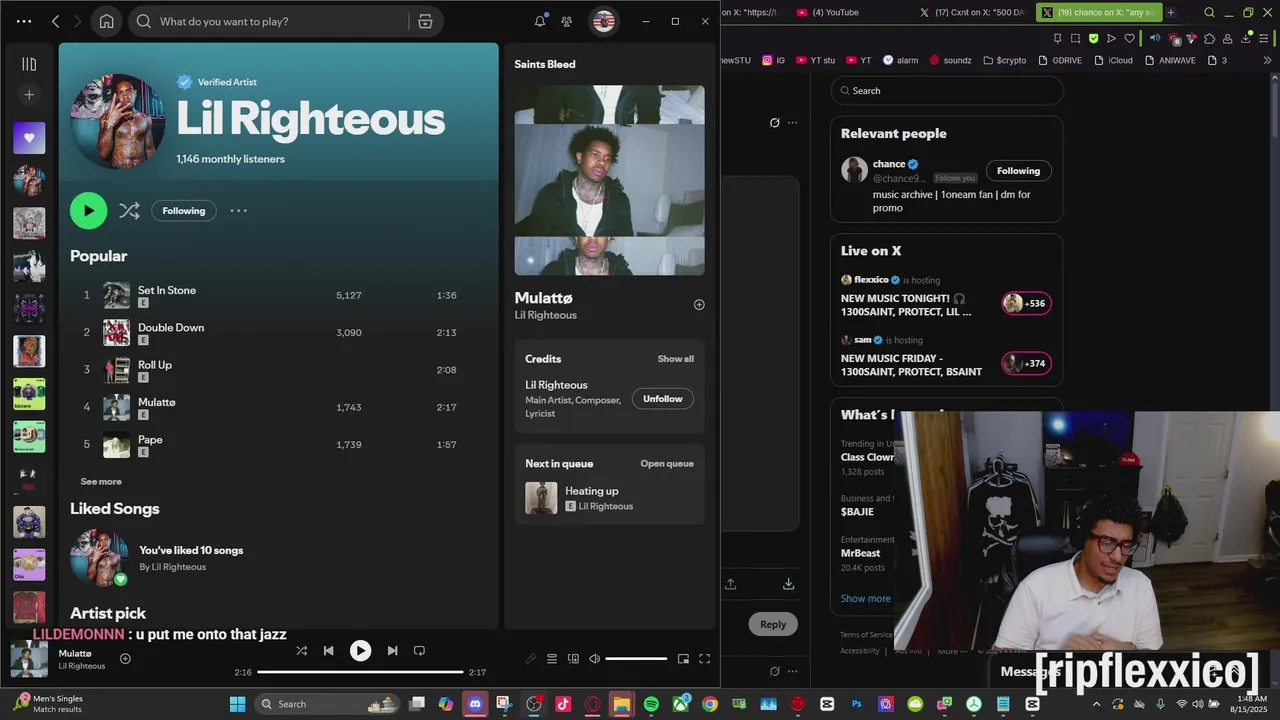Toggle shuffle in bottom player bar
The image size is (1280, 720).
[x=301, y=650]
